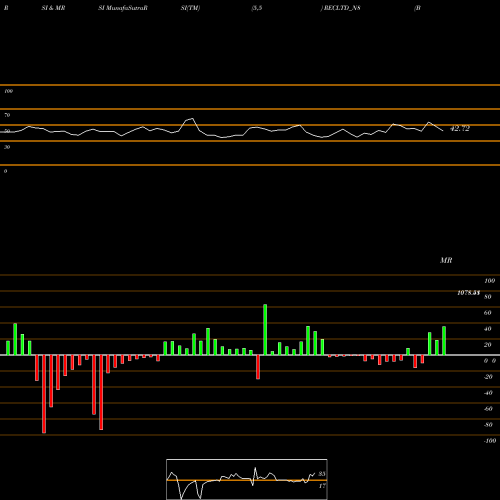Click the longest red histogram bar
This screenshot has width=500, height=500.
pos(44,394)
